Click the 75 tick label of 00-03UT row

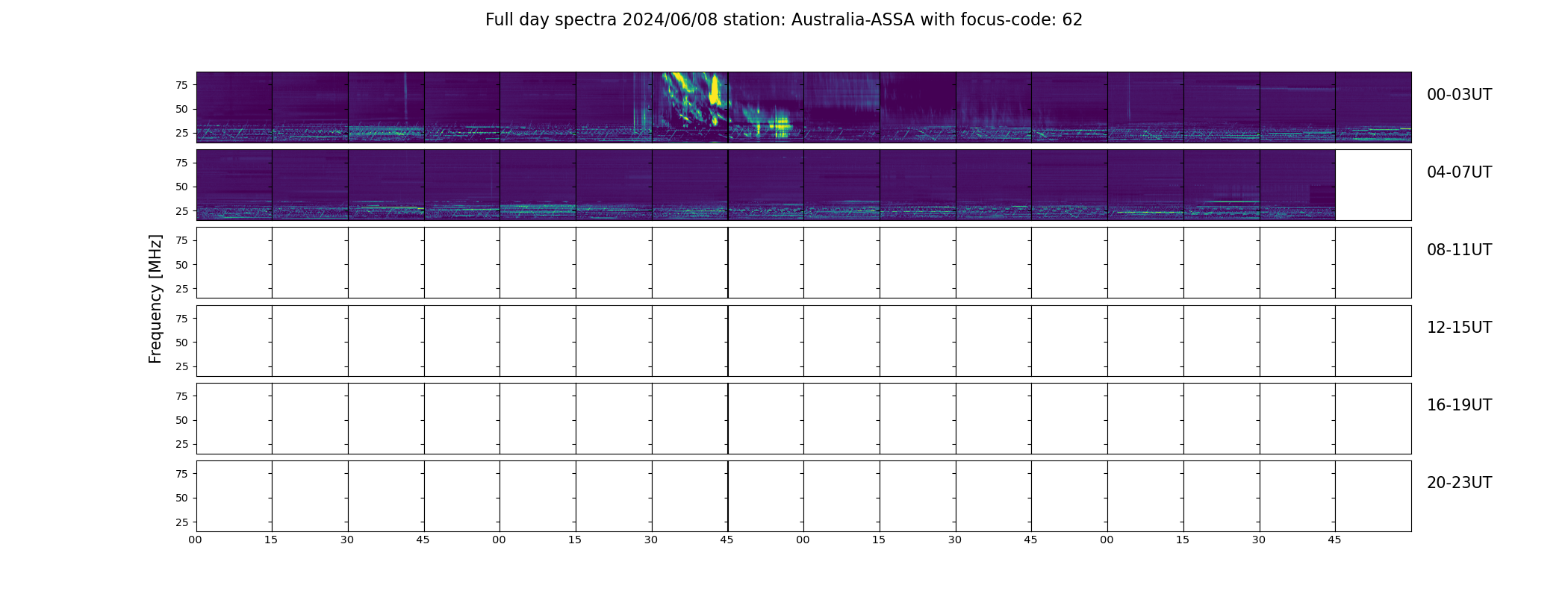click(x=181, y=85)
